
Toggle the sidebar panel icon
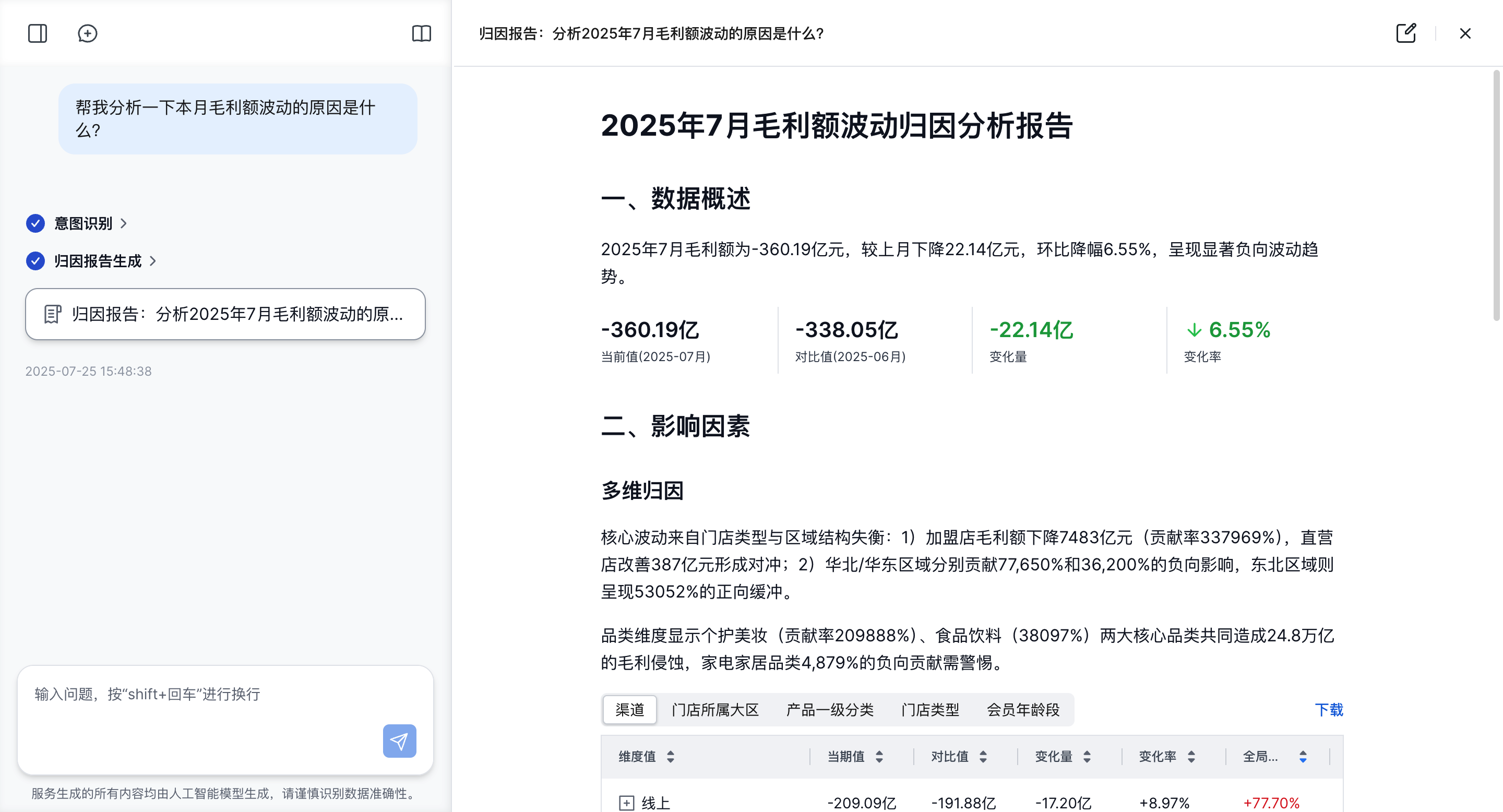tap(38, 33)
